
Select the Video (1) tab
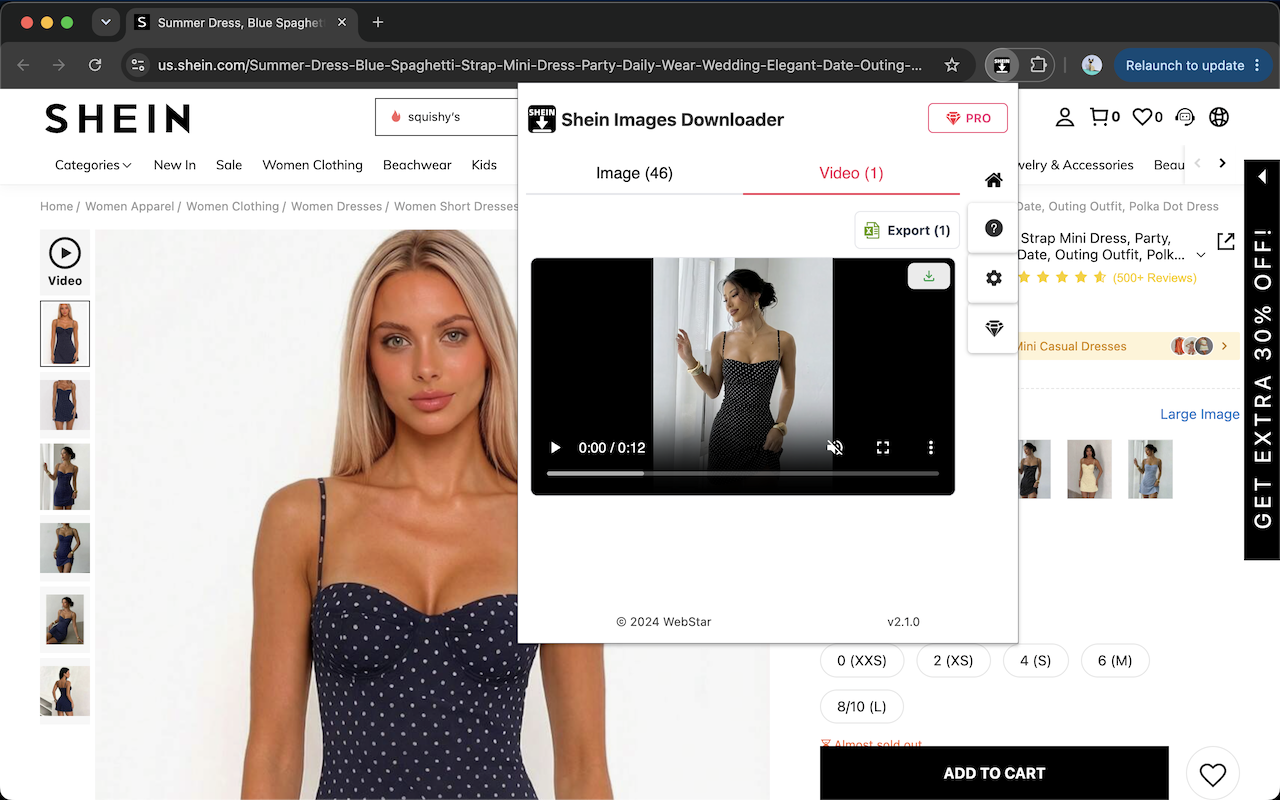pyautogui.click(x=851, y=174)
